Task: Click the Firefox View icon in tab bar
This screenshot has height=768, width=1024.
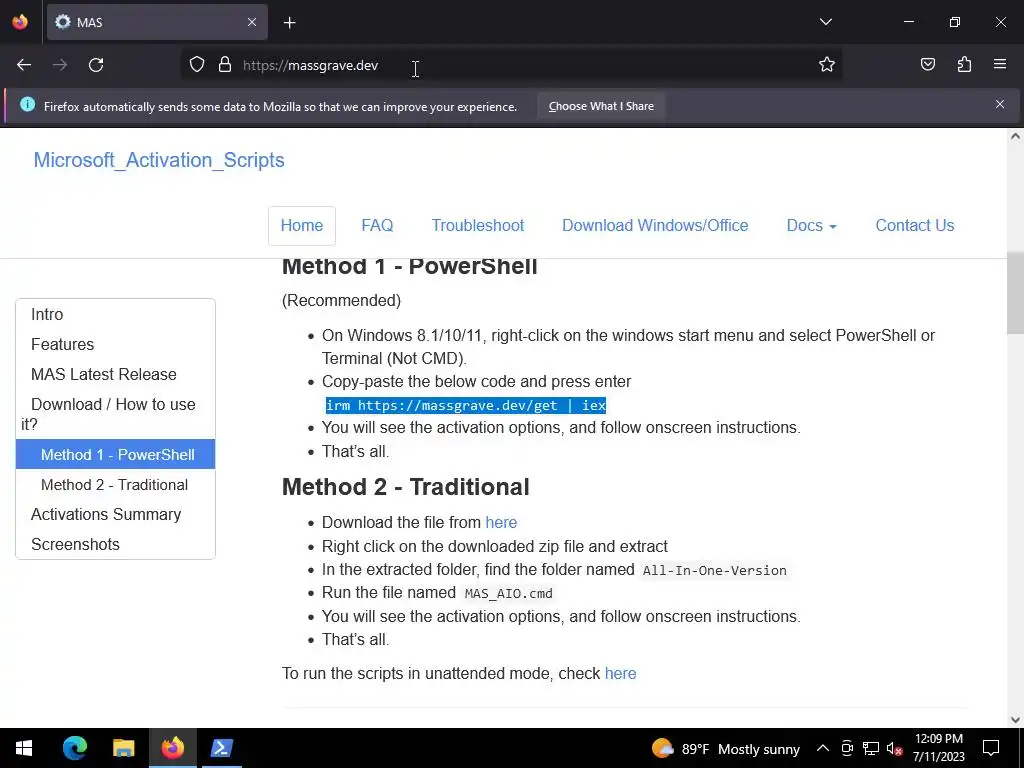Action: [x=20, y=22]
